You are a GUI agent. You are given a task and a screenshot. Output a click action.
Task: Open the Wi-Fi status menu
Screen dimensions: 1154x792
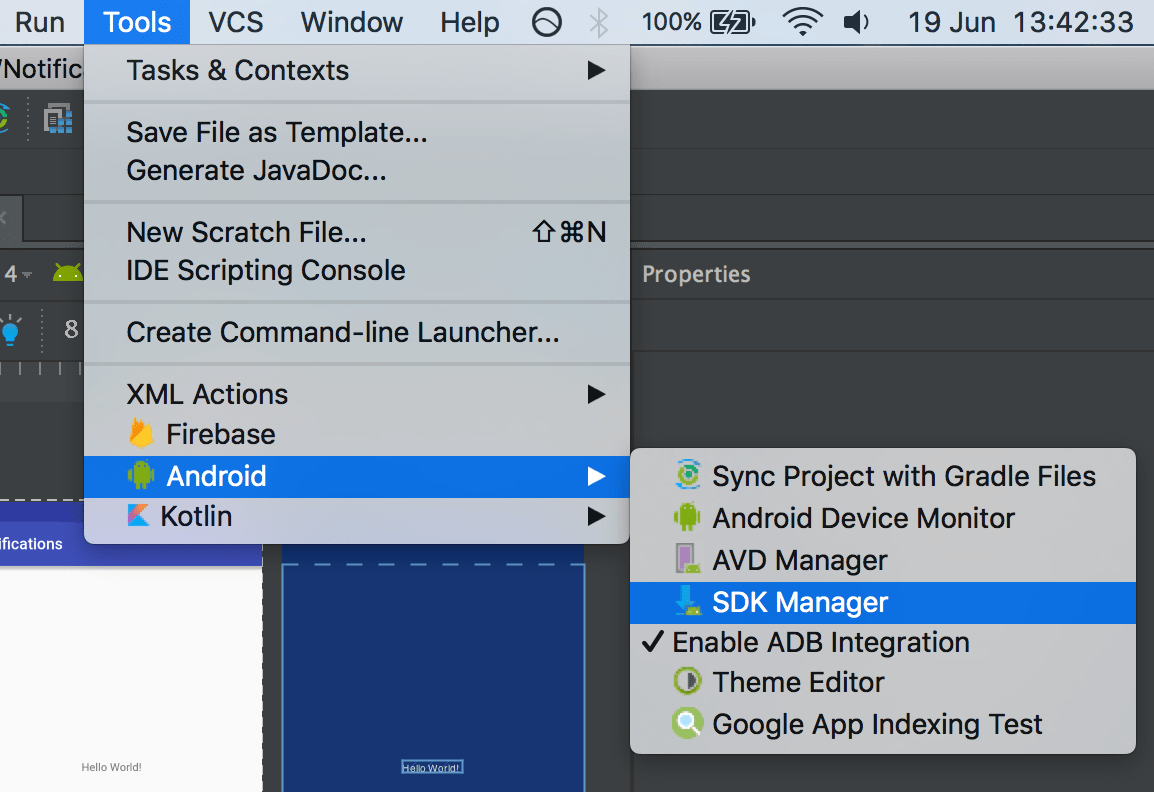click(x=803, y=22)
